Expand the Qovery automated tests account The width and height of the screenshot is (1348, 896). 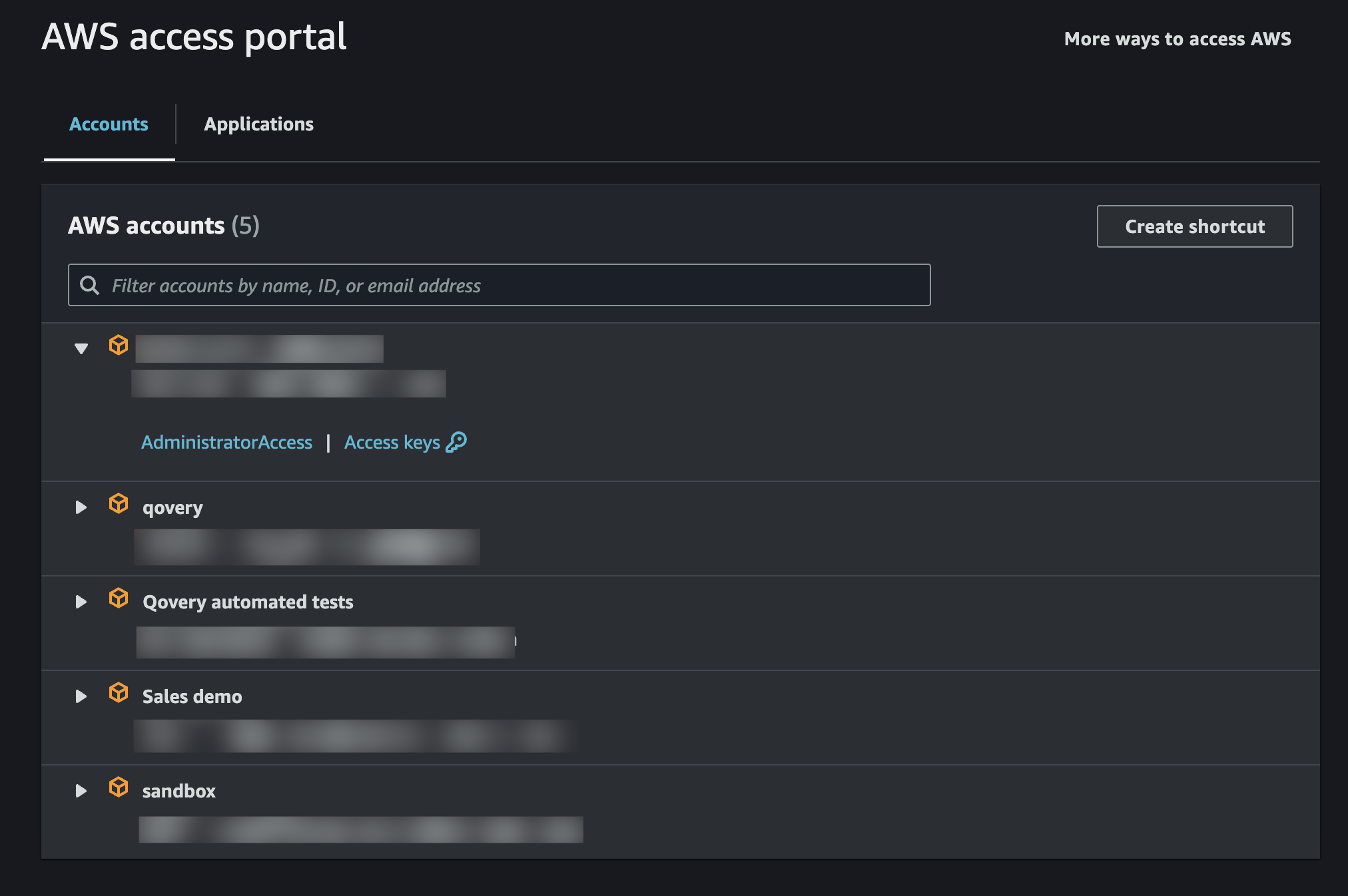[81, 602]
